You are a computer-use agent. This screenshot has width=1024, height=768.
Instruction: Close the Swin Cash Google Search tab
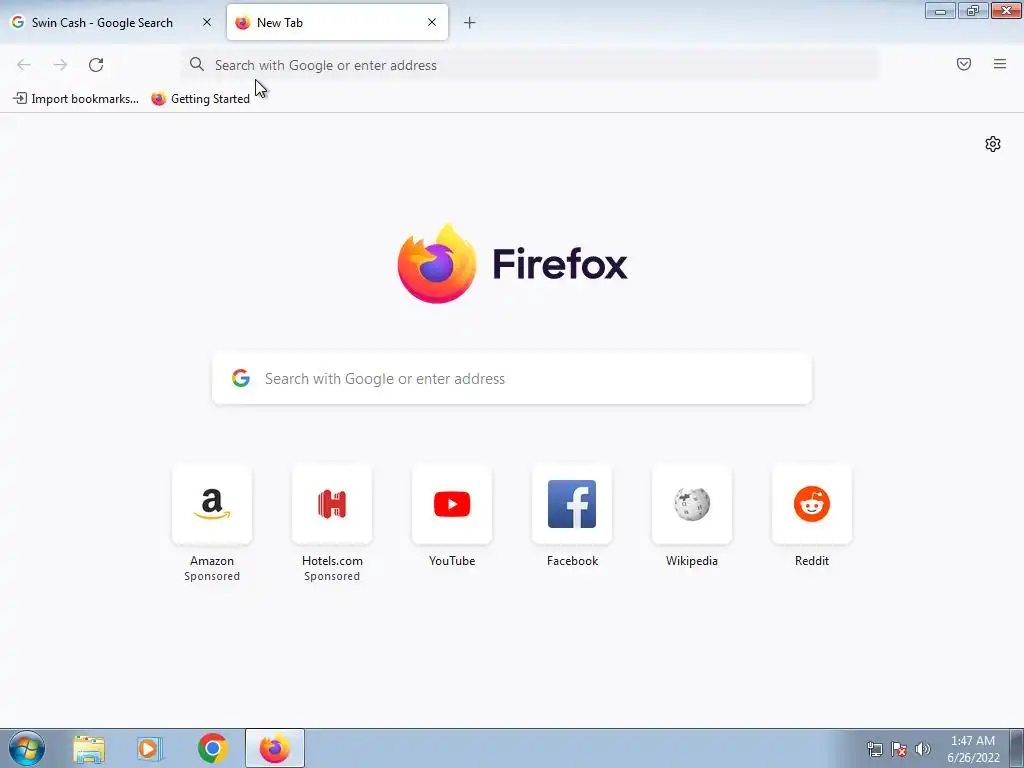pos(207,22)
